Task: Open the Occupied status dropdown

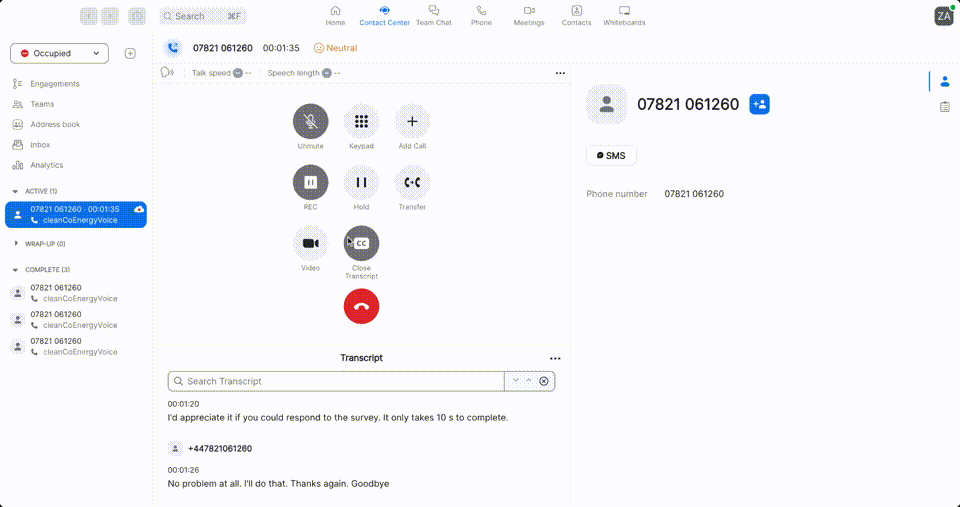Action: coord(59,53)
